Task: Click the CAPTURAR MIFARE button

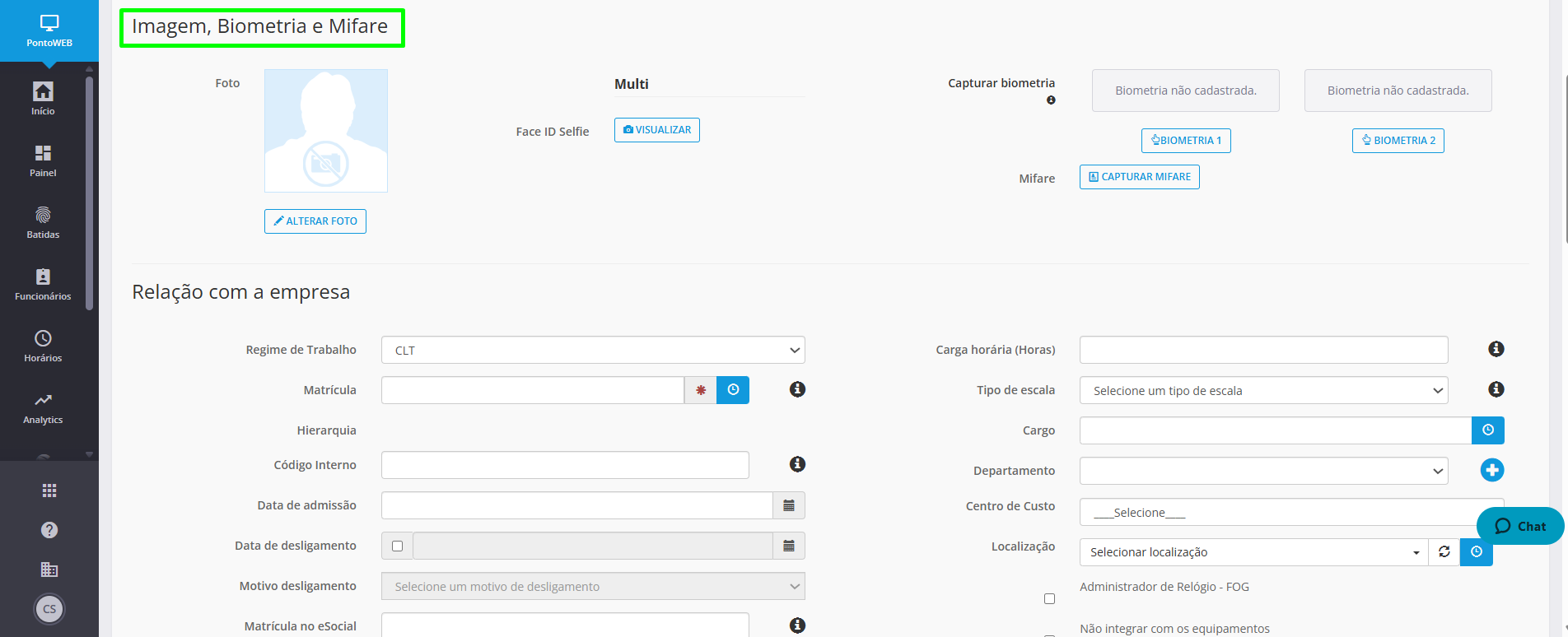Action: 1140,177
